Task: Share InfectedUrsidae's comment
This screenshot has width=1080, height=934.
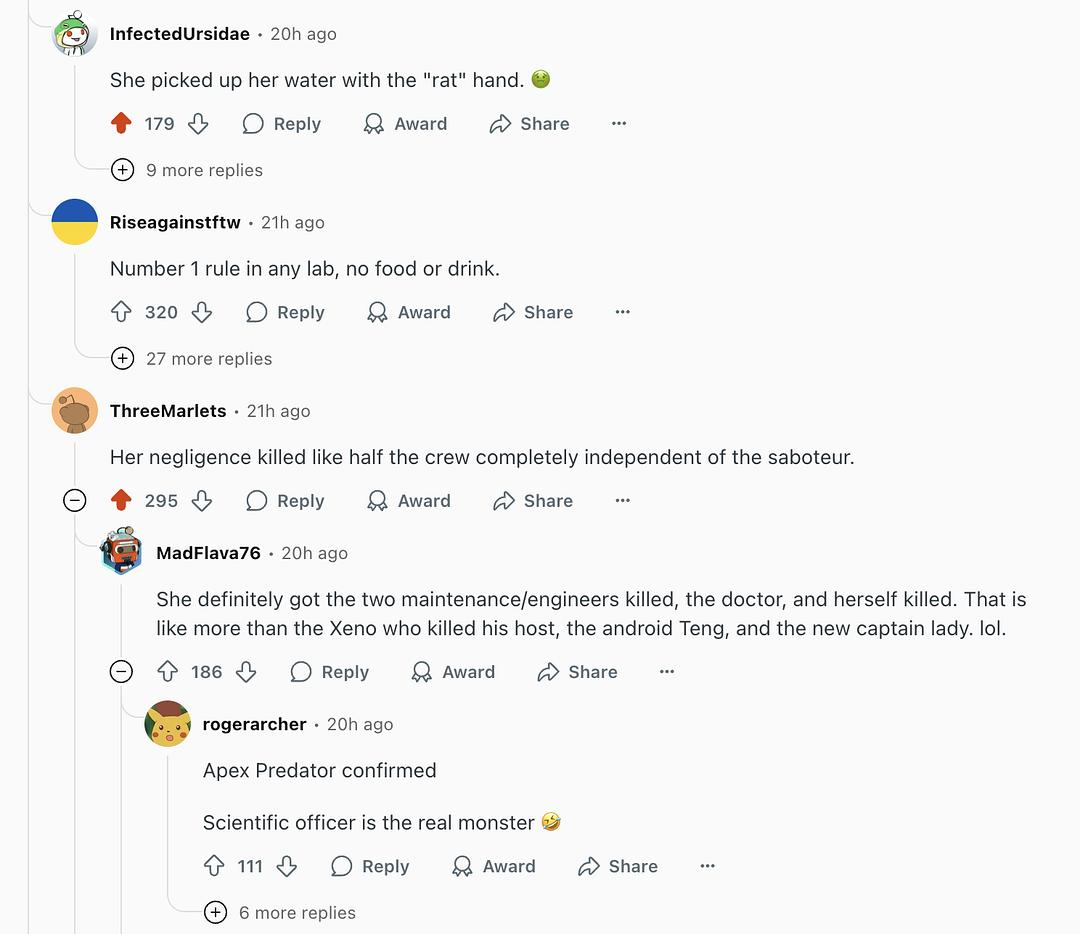Action: pos(529,124)
